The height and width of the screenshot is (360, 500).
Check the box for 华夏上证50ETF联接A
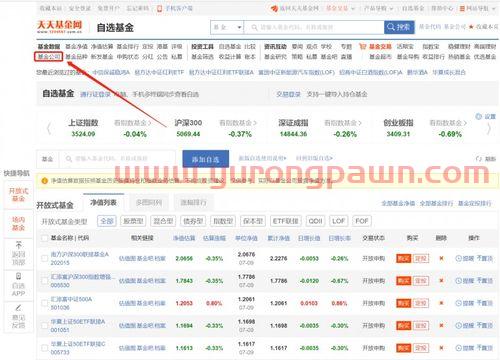click(44, 325)
